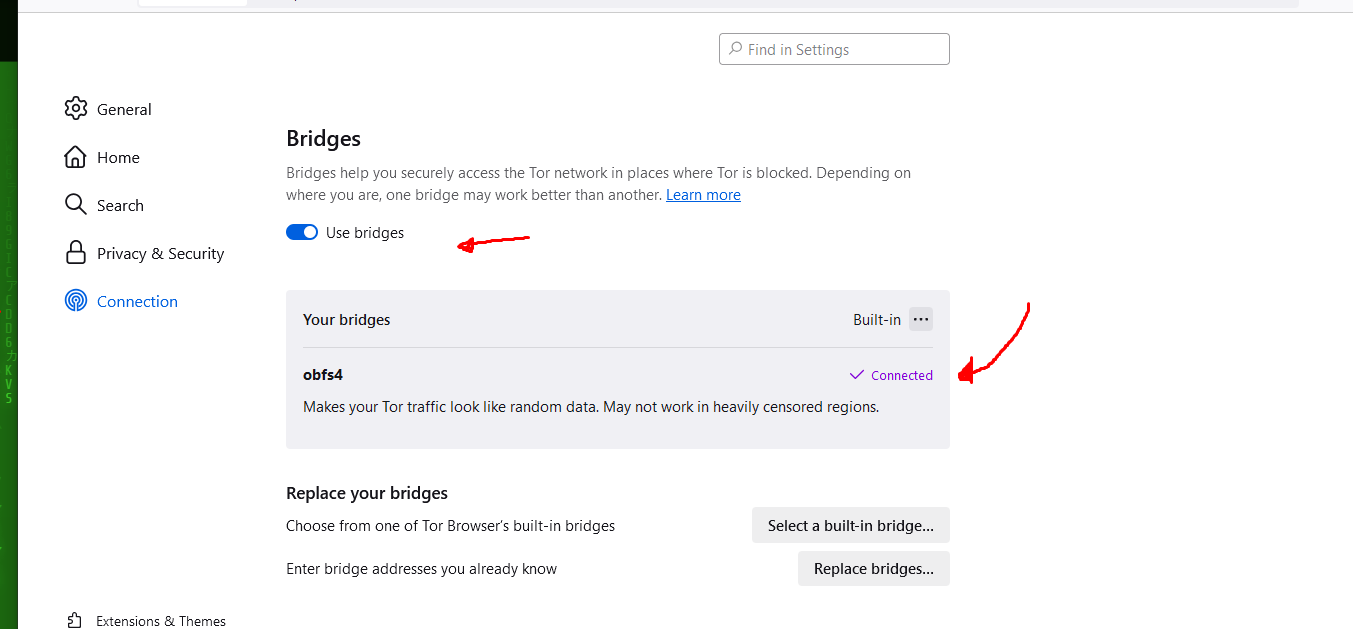
Task: Click the General gear icon
Action: pos(76,109)
